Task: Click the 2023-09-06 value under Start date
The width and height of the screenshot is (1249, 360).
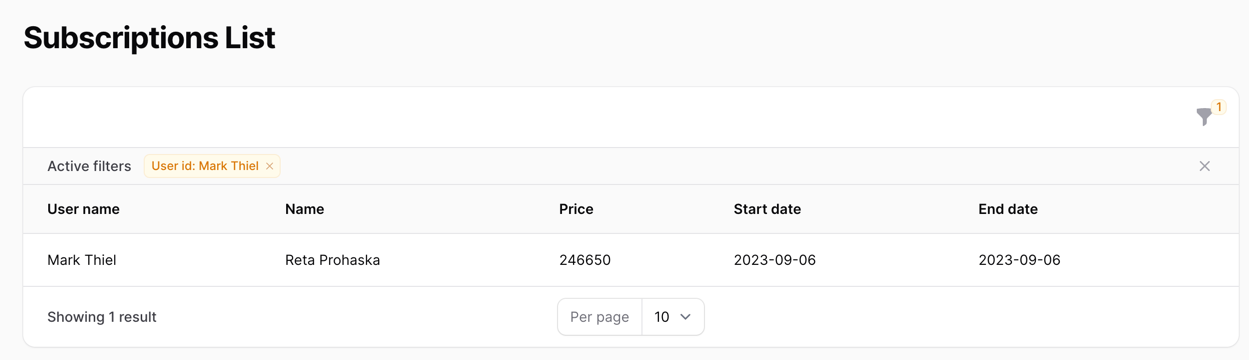Action: [775, 260]
